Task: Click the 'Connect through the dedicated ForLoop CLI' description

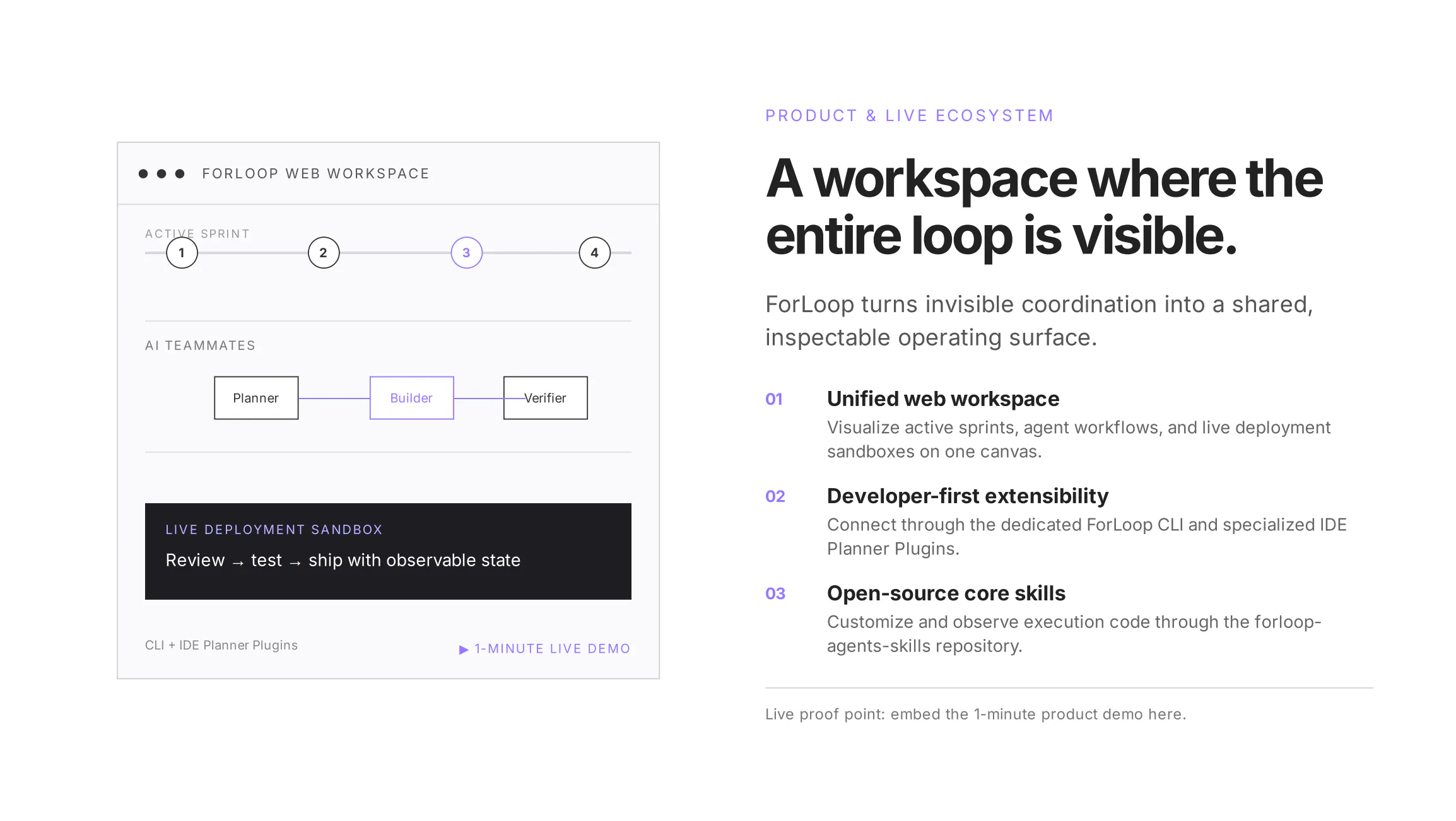Action: [1087, 537]
